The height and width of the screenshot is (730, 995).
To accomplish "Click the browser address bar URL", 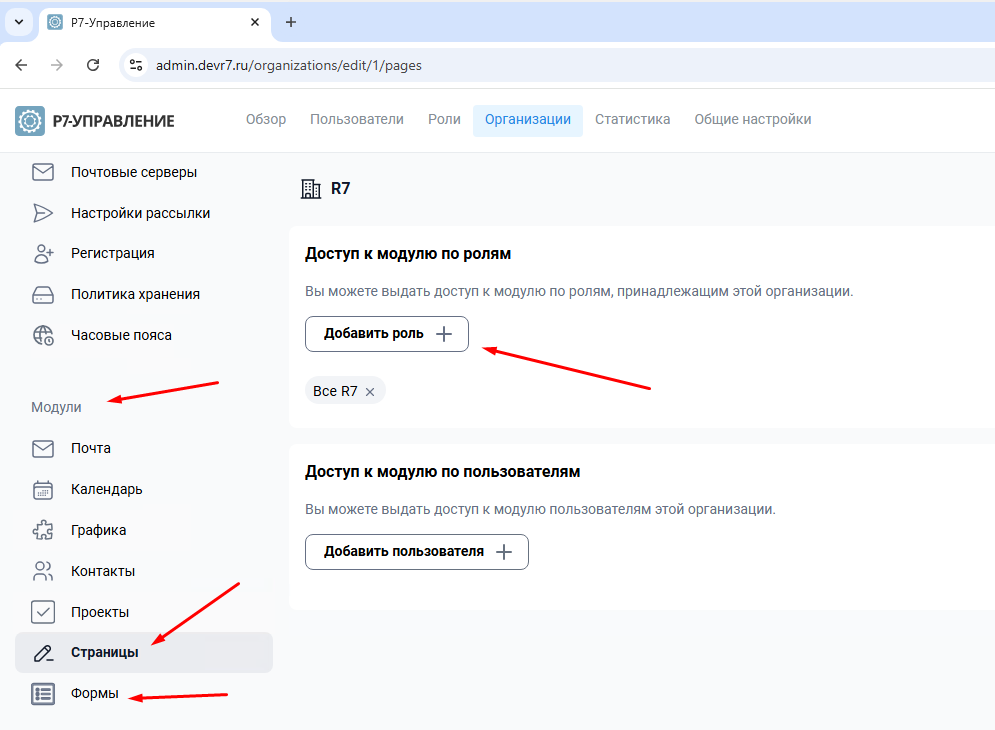I will tap(288, 65).
